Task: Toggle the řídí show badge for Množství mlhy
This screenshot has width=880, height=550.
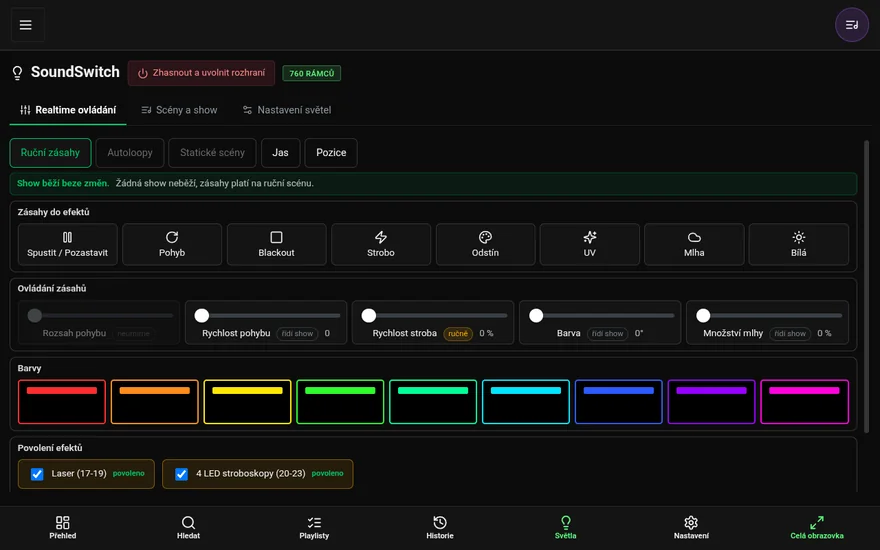Action: pyautogui.click(x=790, y=333)
